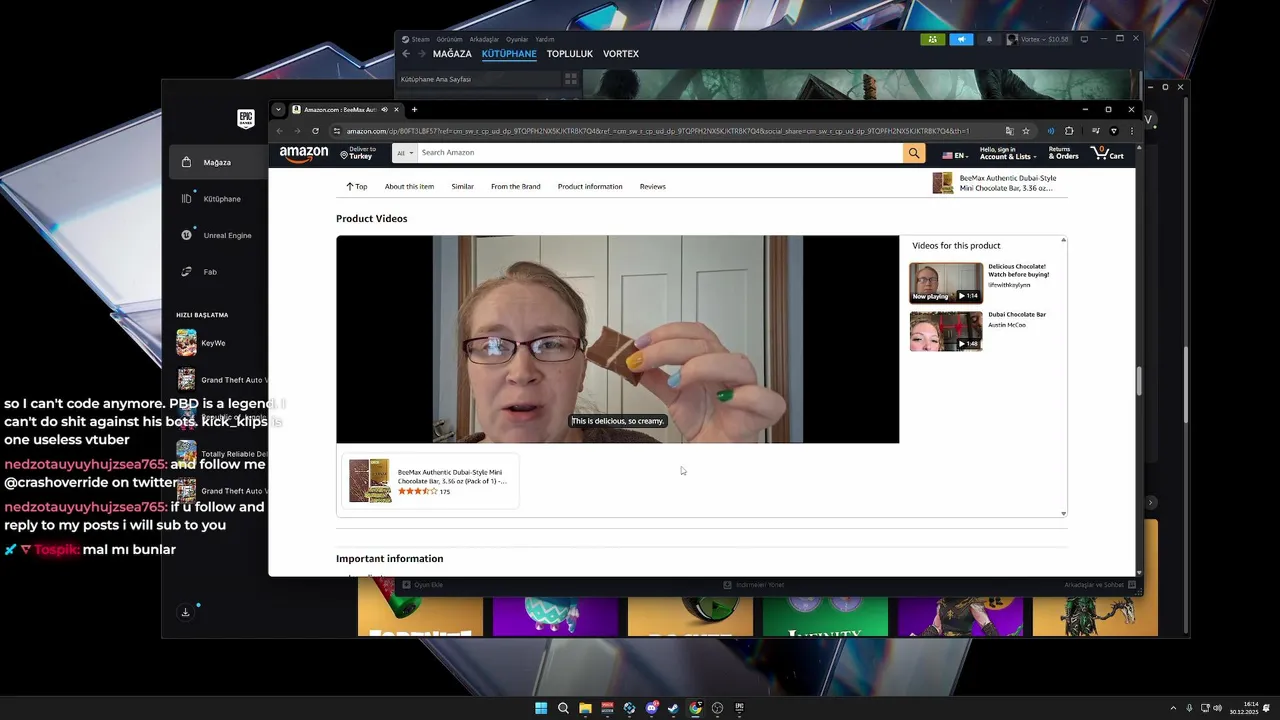1280x720 pixels.
Task: Open the EN language selector dropdown
Action: click(955, 156)
